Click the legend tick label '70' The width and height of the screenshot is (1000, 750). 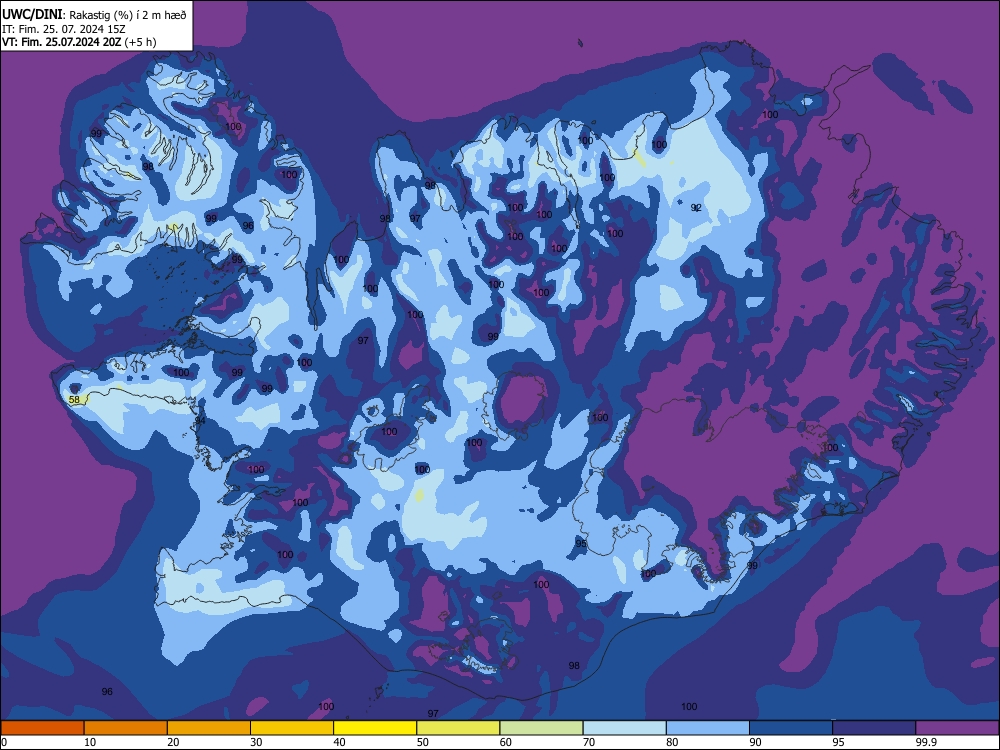point(589,742)
